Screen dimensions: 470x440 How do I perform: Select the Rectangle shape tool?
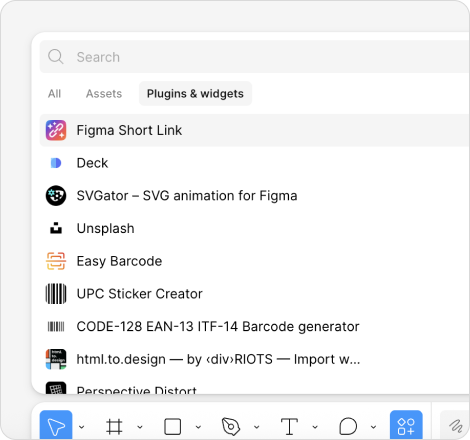pyautogui.click(x=172, y=426)
